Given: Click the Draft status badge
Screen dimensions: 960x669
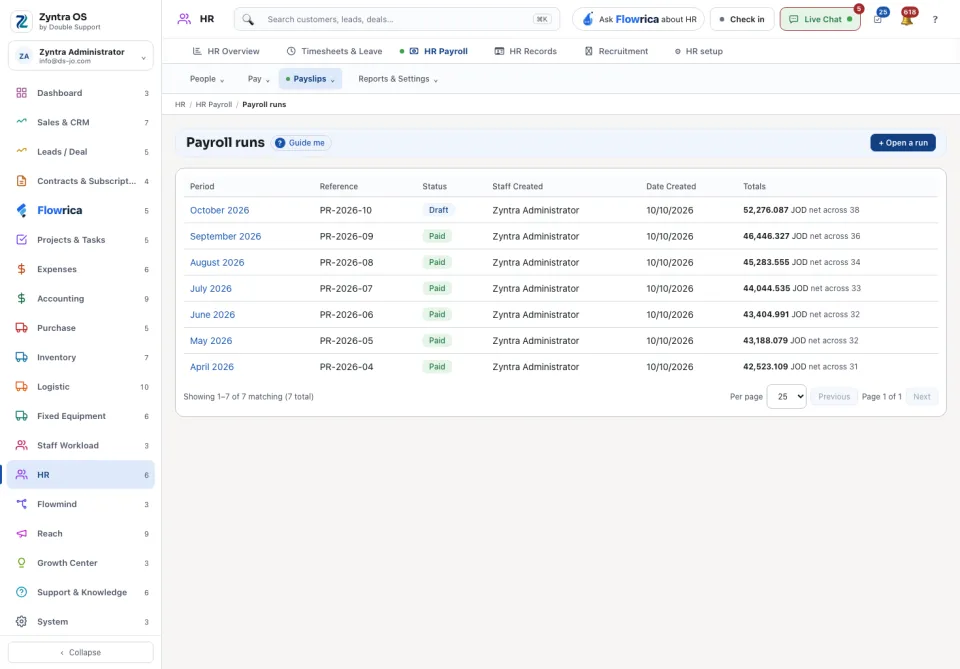Looking at the screenshot, I should click(438, 210).
